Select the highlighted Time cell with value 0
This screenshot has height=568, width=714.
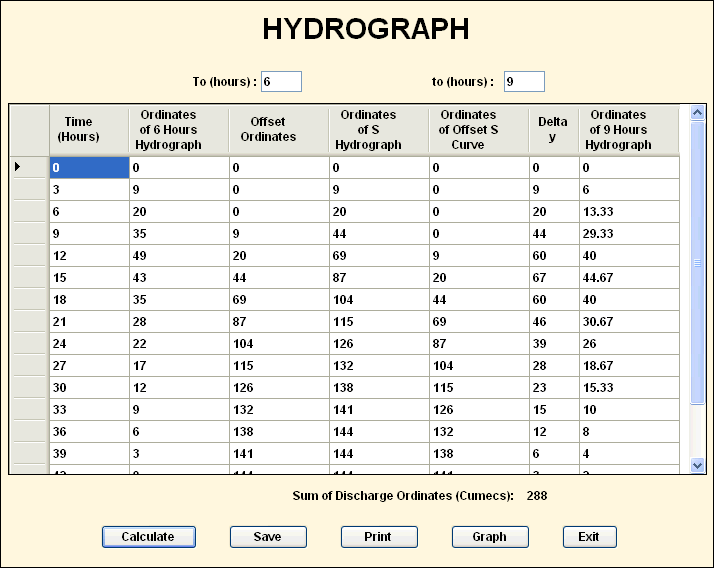click(88, 168)
